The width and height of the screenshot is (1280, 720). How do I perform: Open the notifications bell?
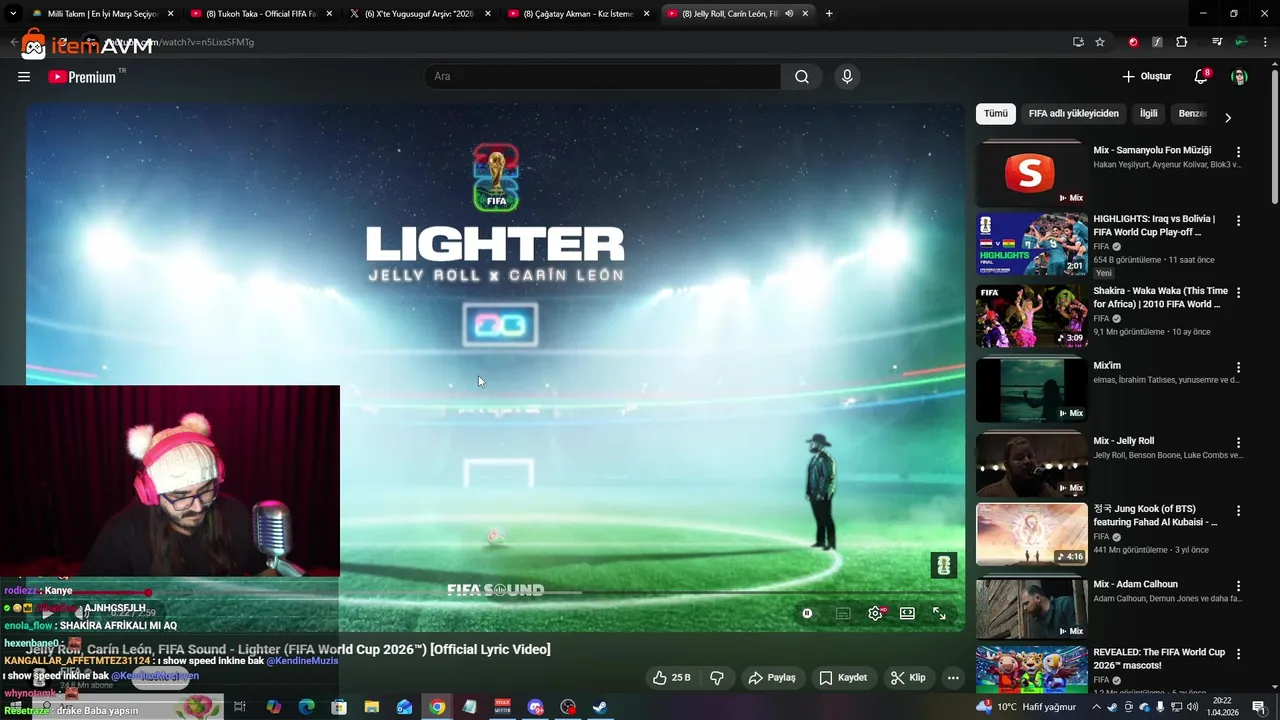tap(1201, 77)
